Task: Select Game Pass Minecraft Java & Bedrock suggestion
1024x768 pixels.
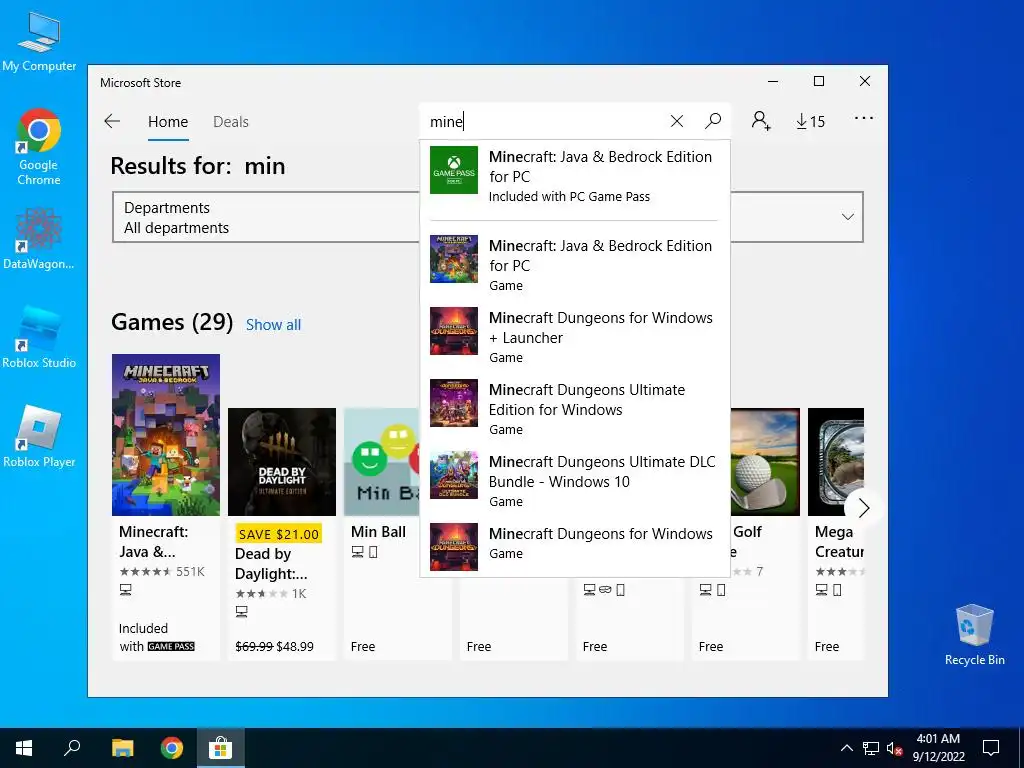Action: click(575, 176)
